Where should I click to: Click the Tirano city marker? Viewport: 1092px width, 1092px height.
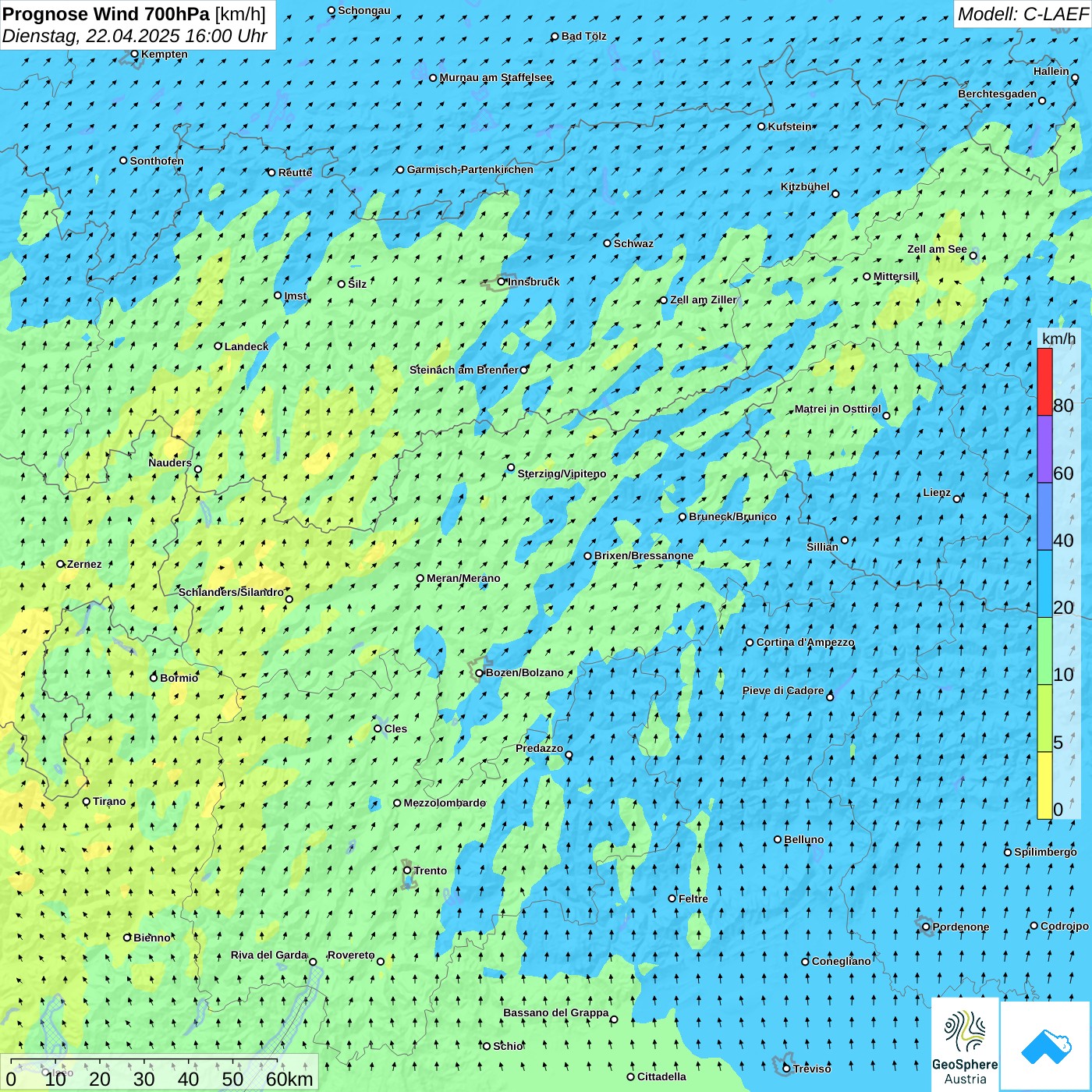pyautogui.click(x=87, y=801)
